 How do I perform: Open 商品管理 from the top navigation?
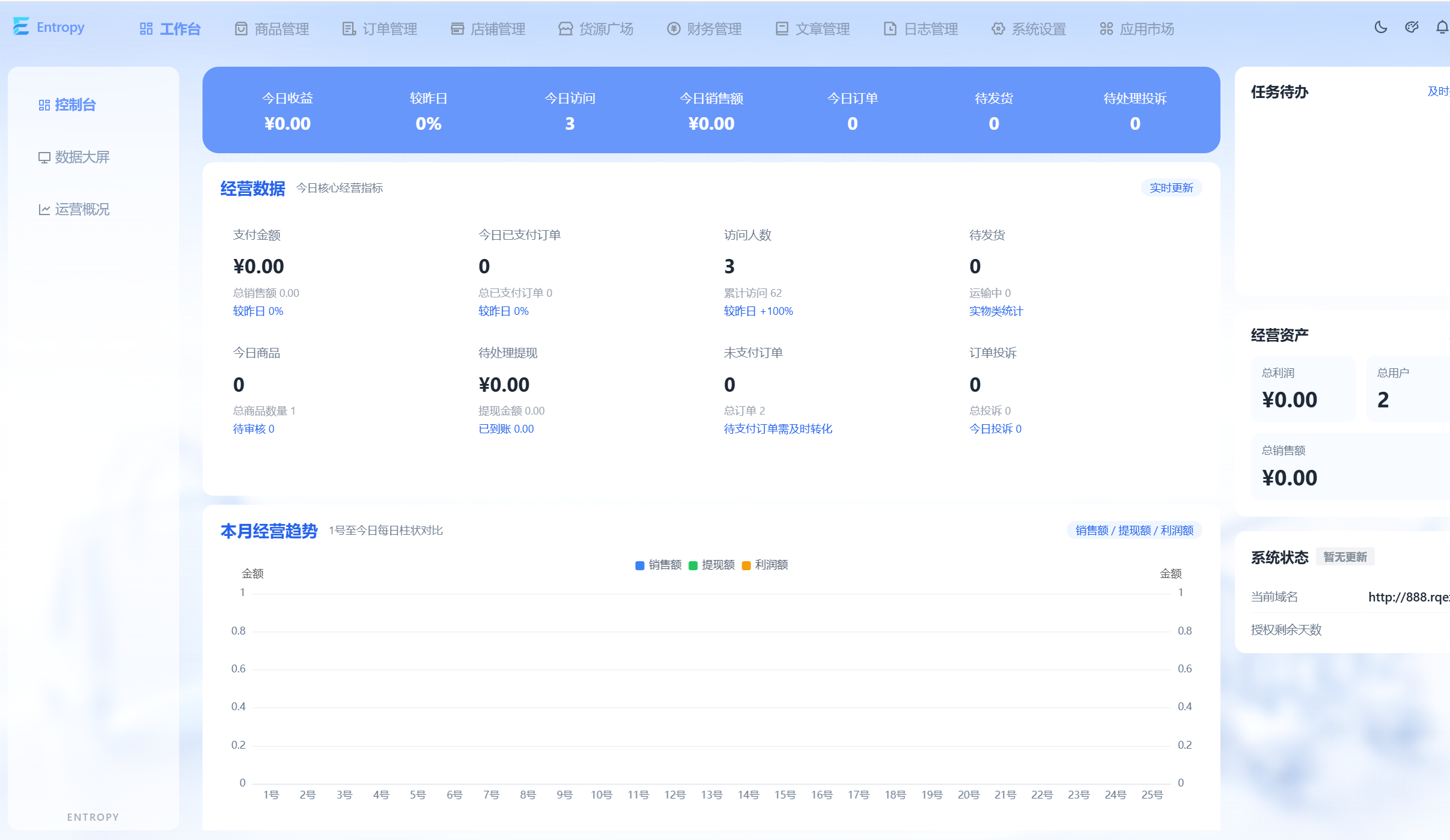[272, 29]
